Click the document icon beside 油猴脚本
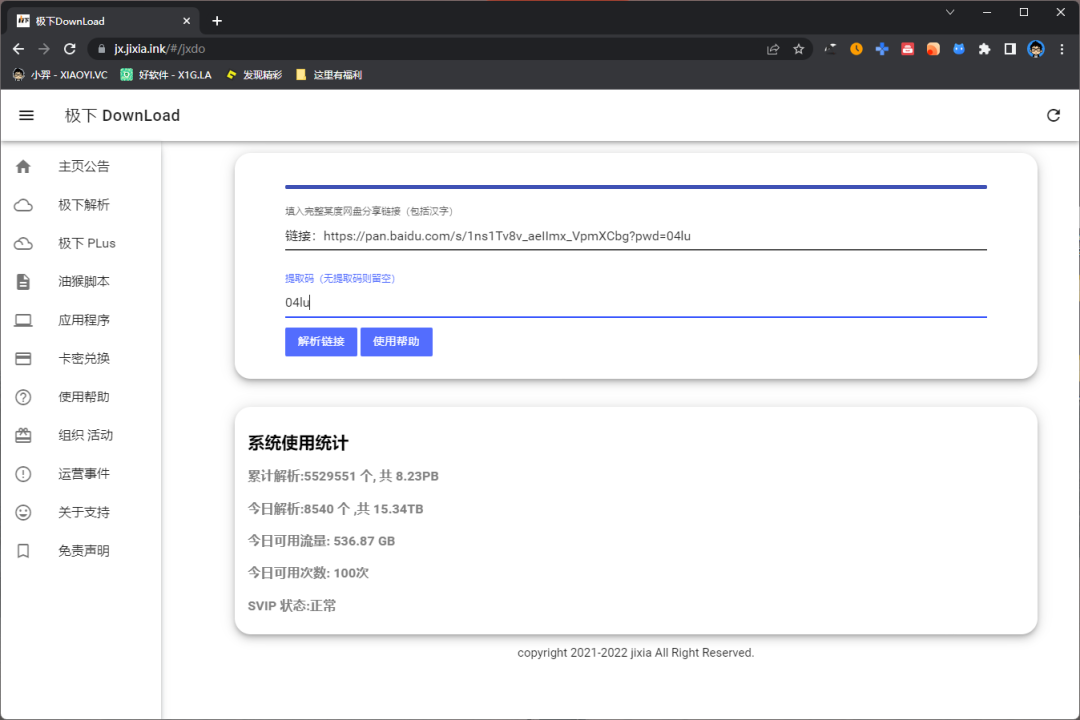This screenshot has width=1080, height=720. pos(23,282)
